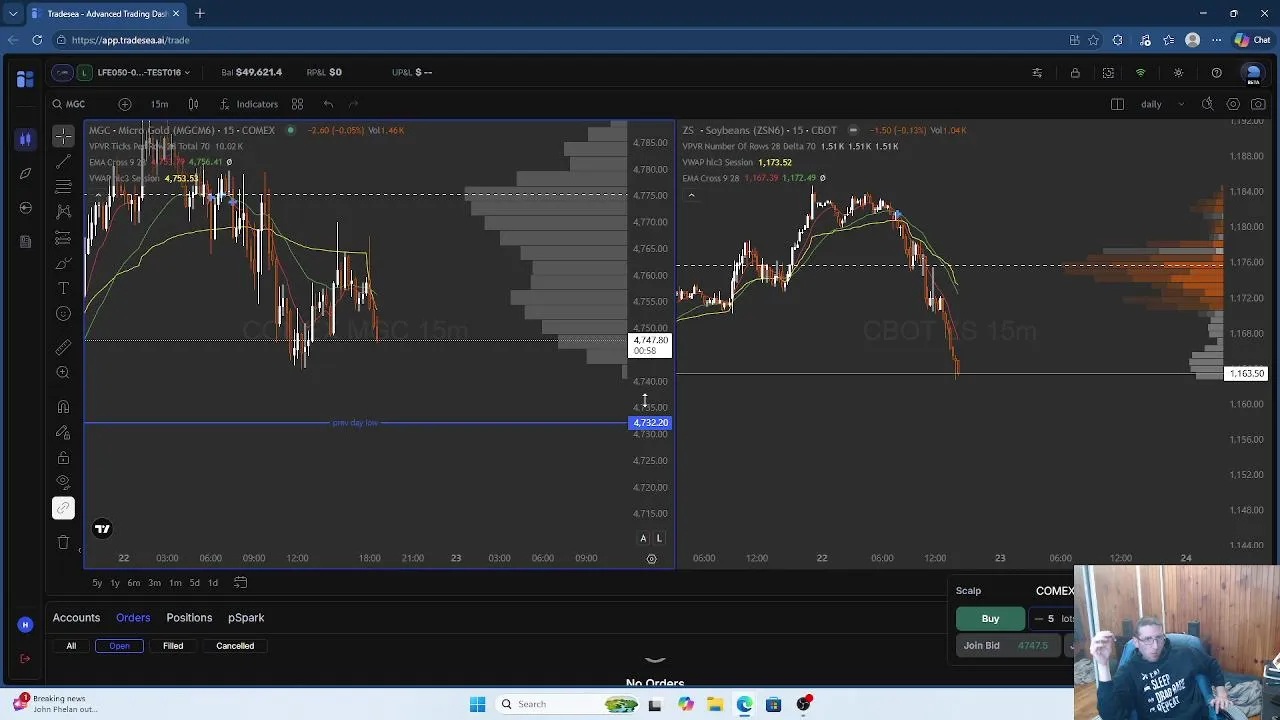Switch to the Positions tab

tap(189, 618)
